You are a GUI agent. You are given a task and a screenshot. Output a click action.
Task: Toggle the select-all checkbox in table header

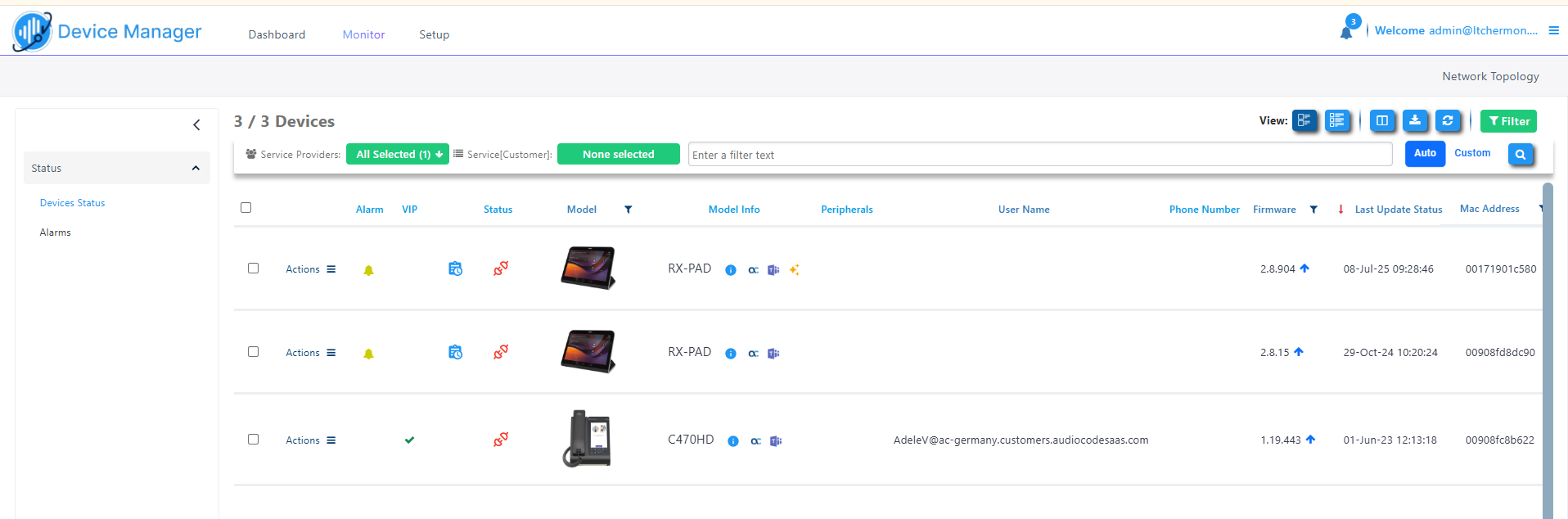click(x=246, y=208)
